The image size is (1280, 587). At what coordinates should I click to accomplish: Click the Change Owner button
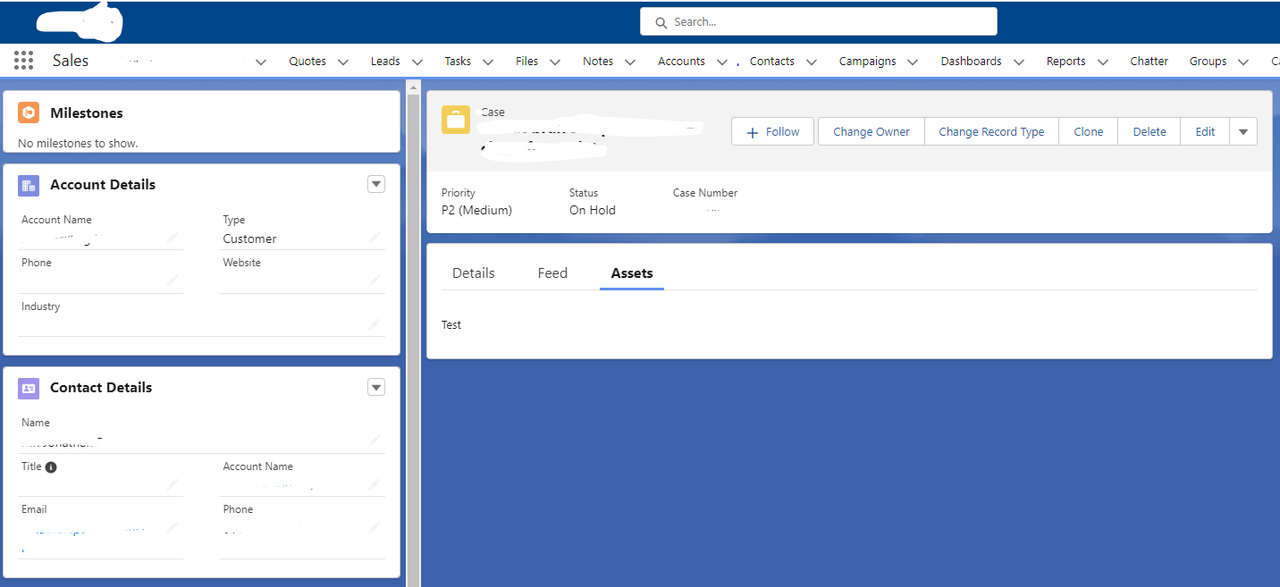(x=871, y=131)
